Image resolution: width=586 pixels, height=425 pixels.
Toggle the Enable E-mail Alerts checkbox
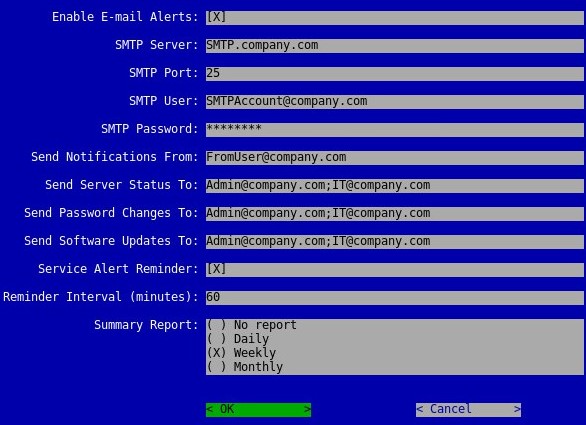coord(216,17)
